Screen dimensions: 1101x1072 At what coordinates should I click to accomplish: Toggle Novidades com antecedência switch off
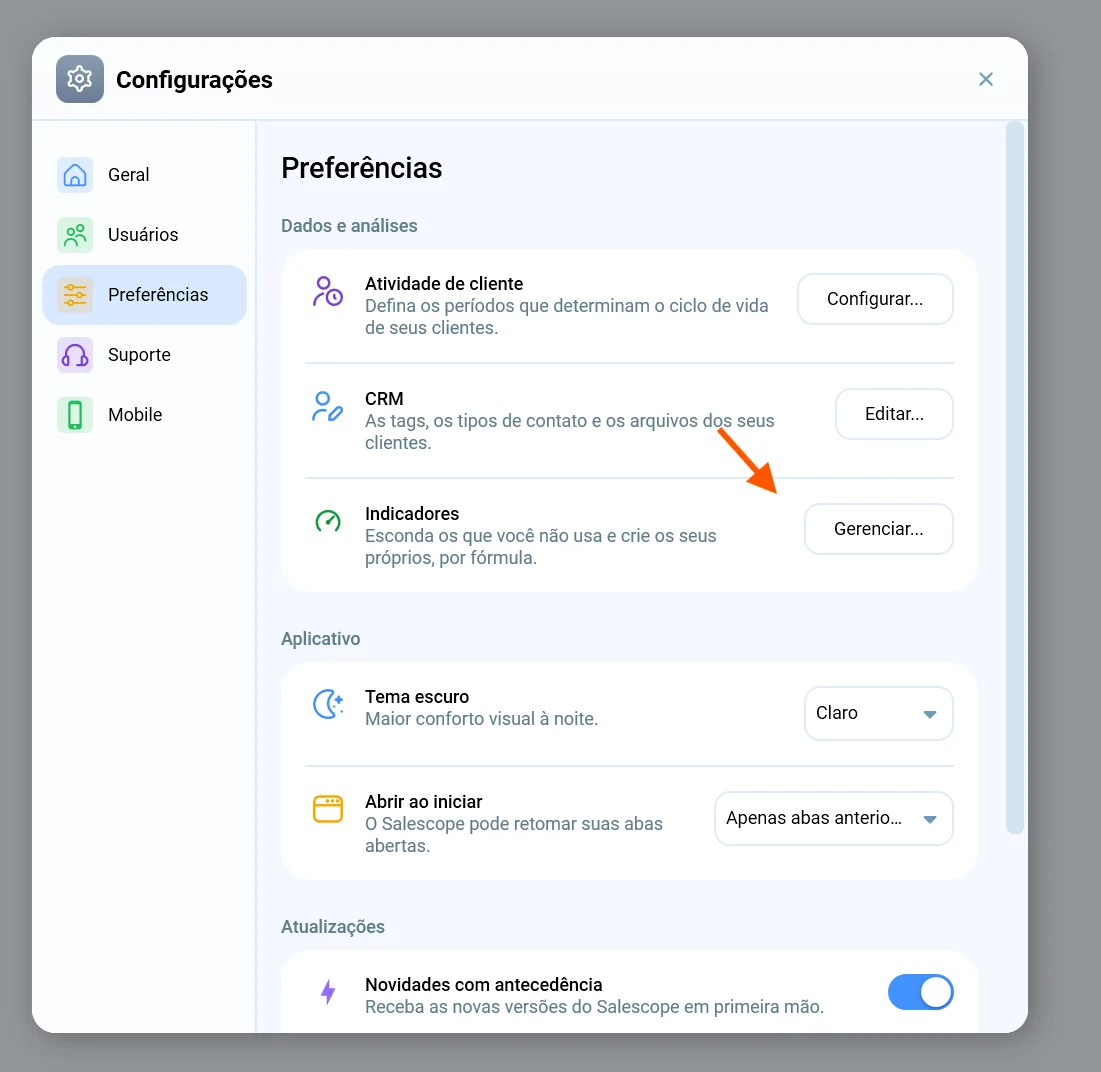pyautogui.click(x=920, y=992)
